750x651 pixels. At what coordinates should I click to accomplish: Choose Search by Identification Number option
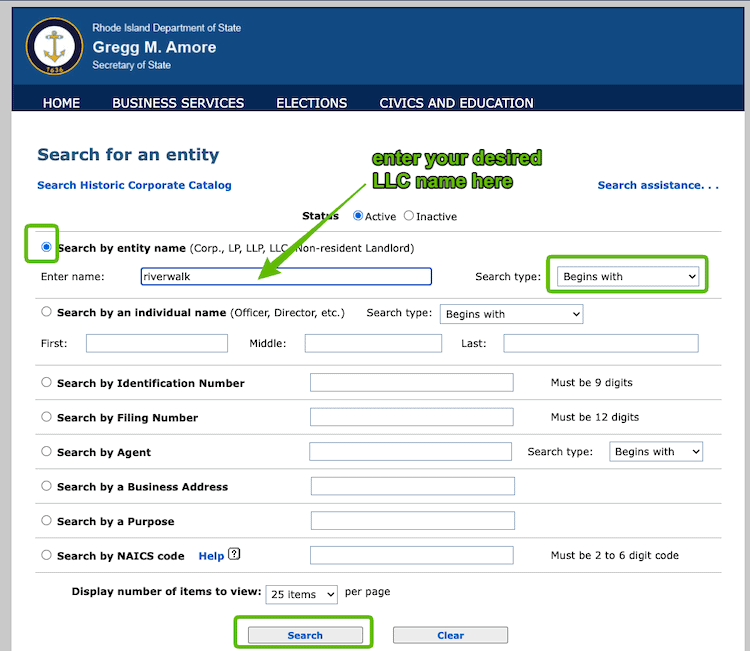47,382
